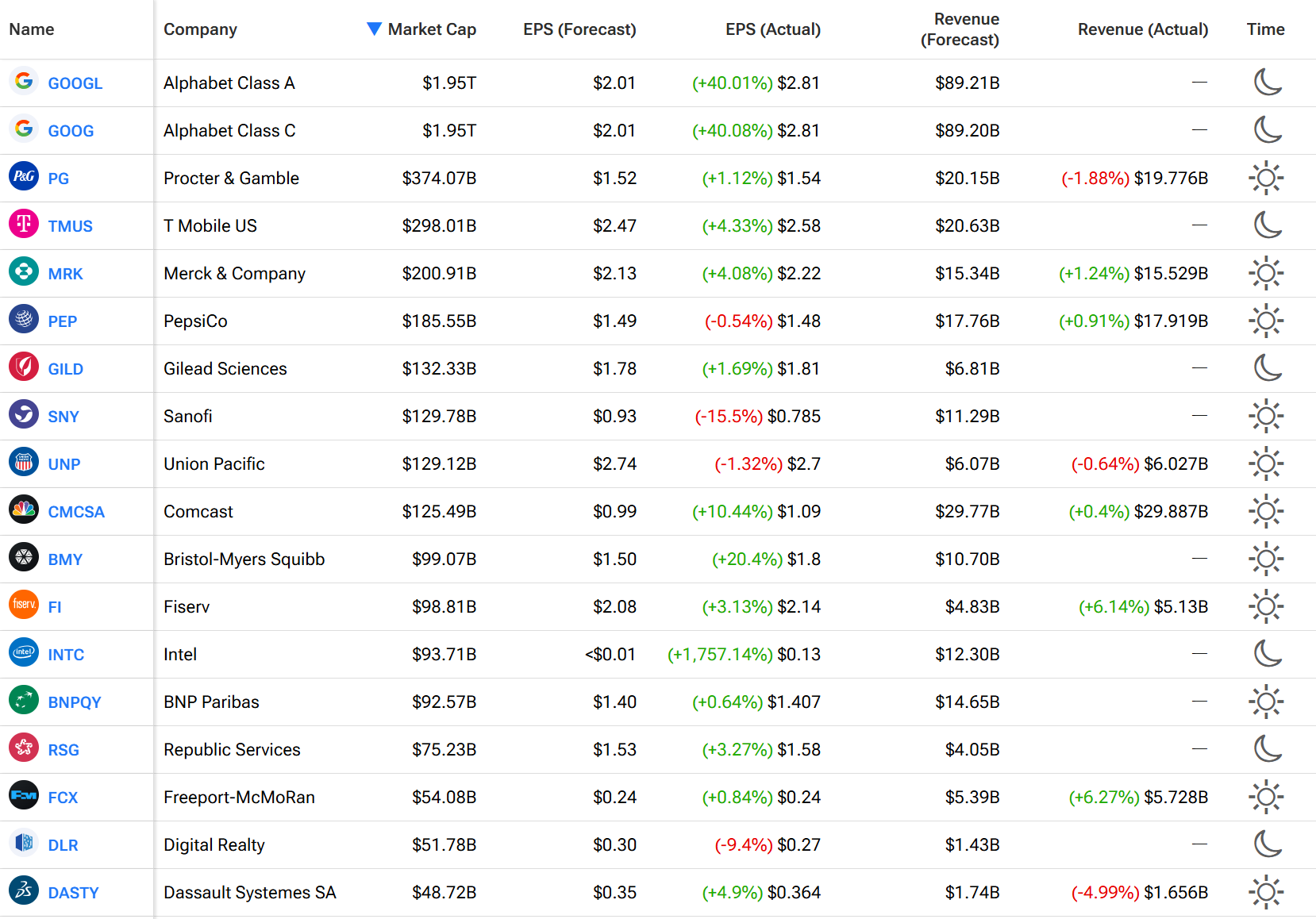Select the 'Bristol-Myers Squibb' company cell
The height and width of the screenshot is (919, 1316).
(244, 559)
